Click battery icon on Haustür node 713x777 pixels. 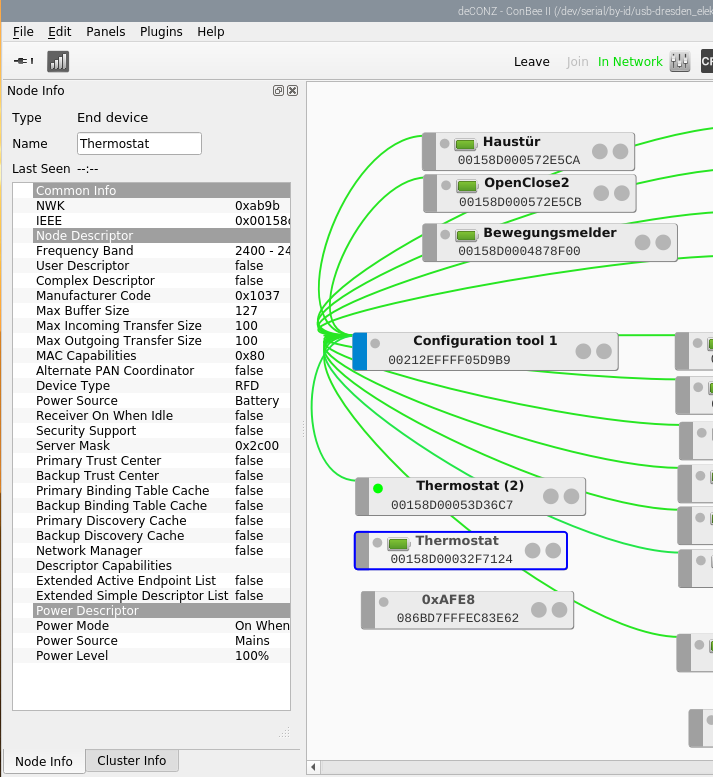point(465,144)
